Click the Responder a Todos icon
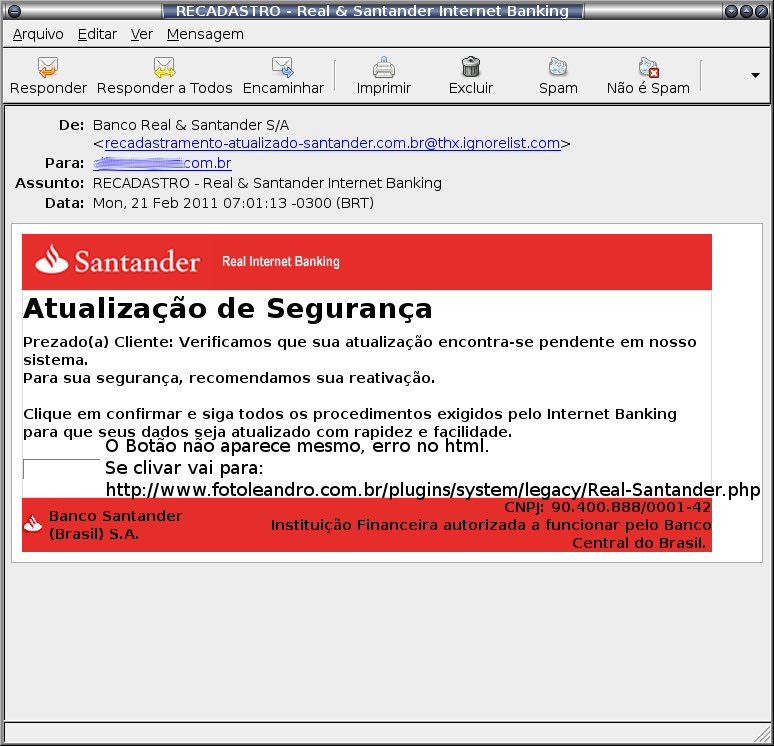Image resolution: width=774 pixels, height=746 pixels. click(164, 67)
